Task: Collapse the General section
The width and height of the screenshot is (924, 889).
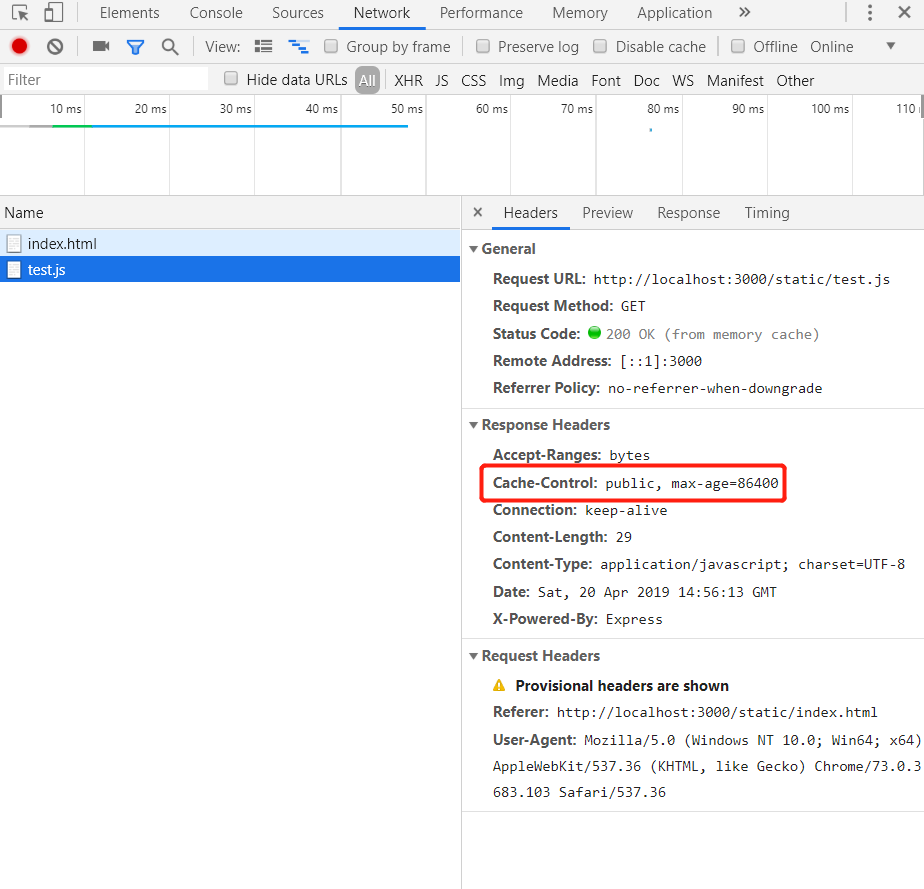Action: (473, 249)
